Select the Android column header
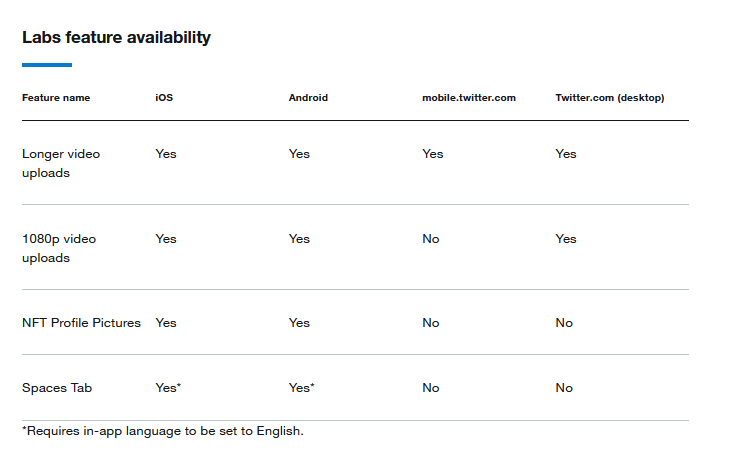The height and width of the screenshot is (473, 744). (308, 98)
